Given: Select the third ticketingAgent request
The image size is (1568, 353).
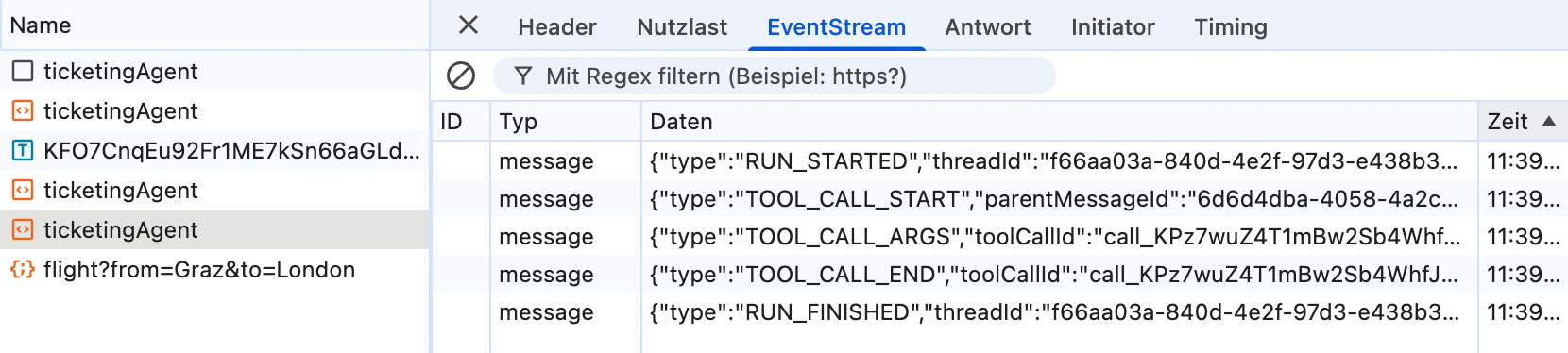Looking at the screenshot, I should (214, 190).
